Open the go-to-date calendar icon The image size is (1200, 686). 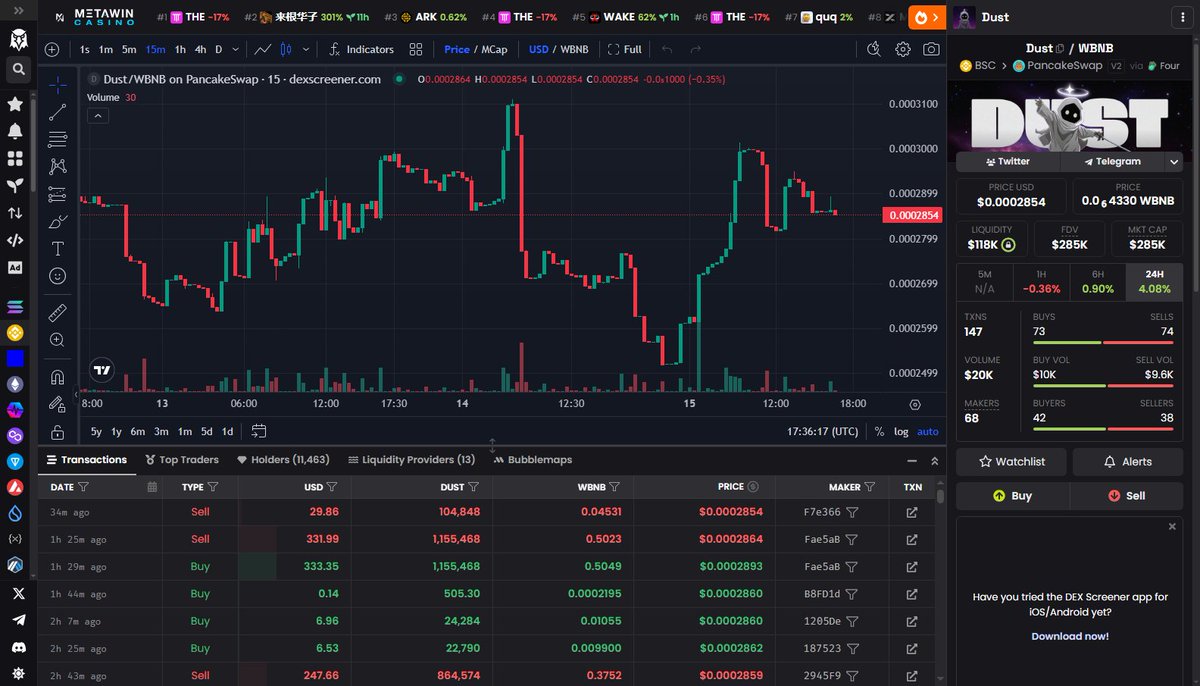(259, 431)
